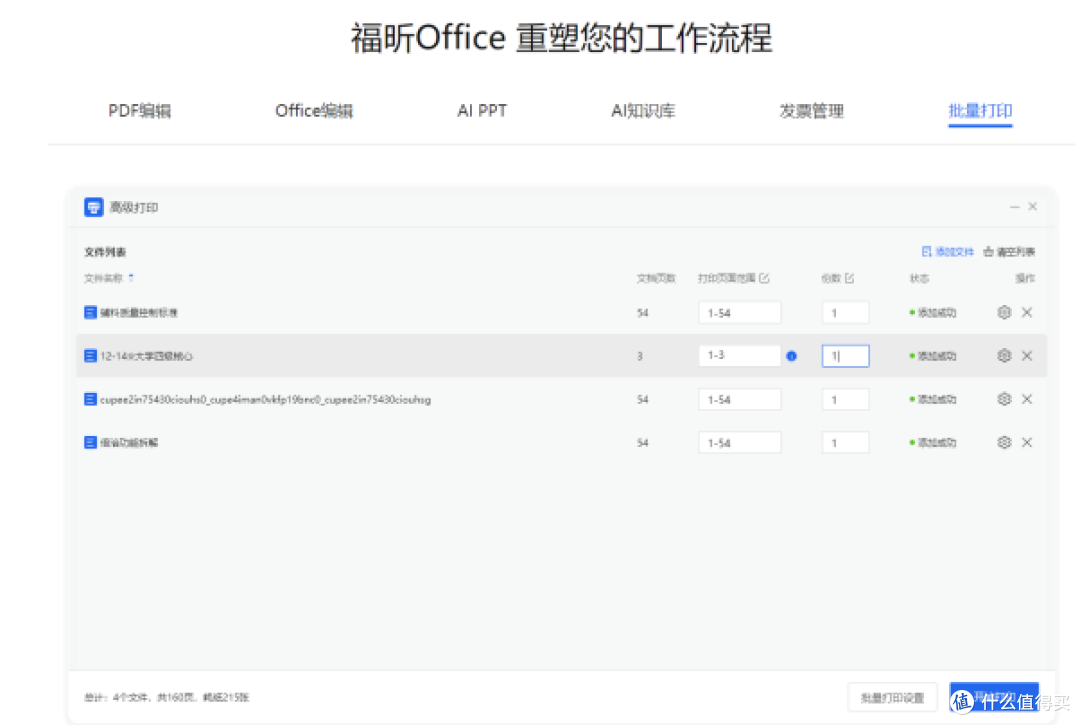
Task: Click the file icon of the 12-14 row
Action: (x=90, y=356)
